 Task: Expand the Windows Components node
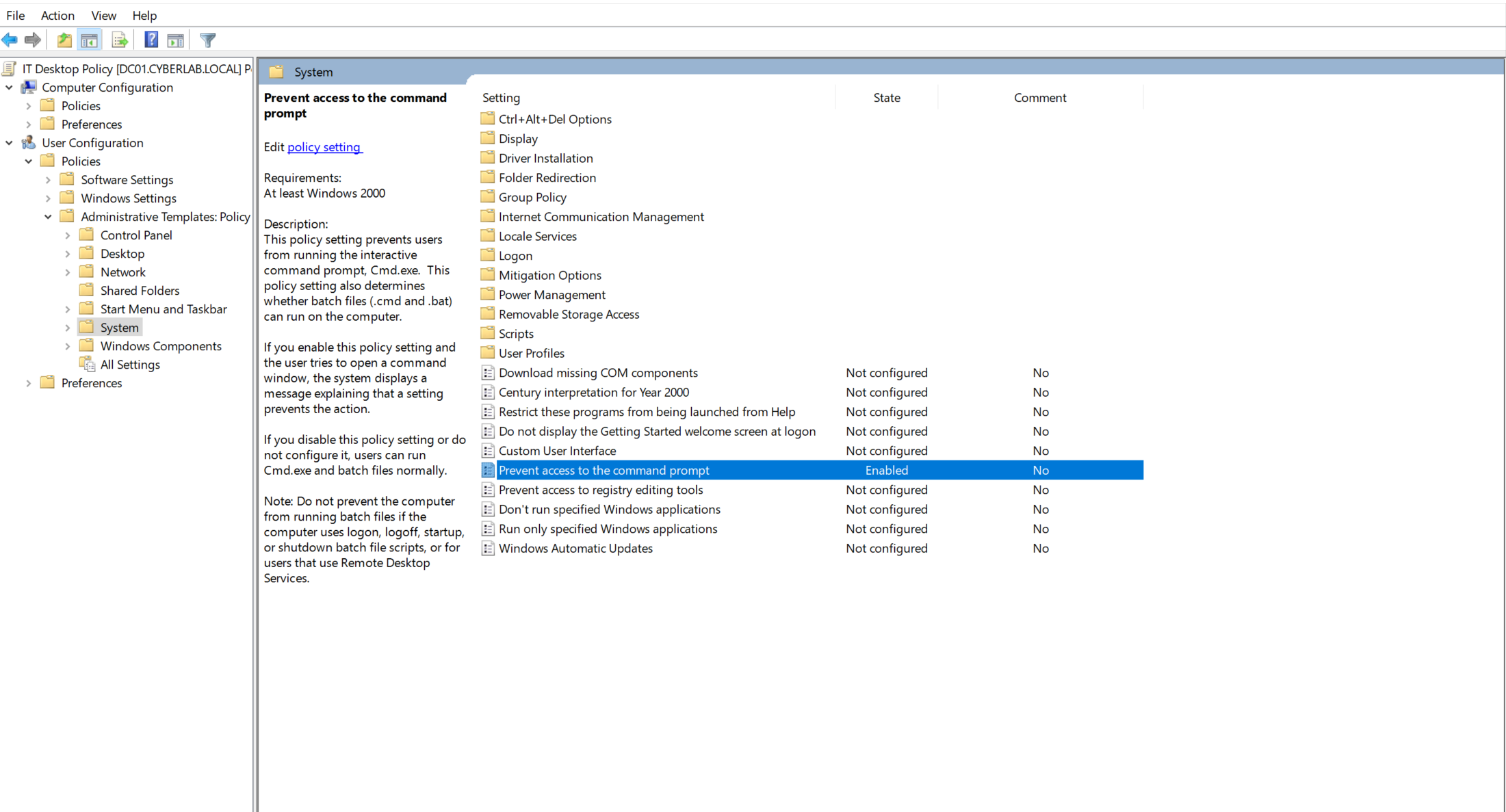coord(68,346)
